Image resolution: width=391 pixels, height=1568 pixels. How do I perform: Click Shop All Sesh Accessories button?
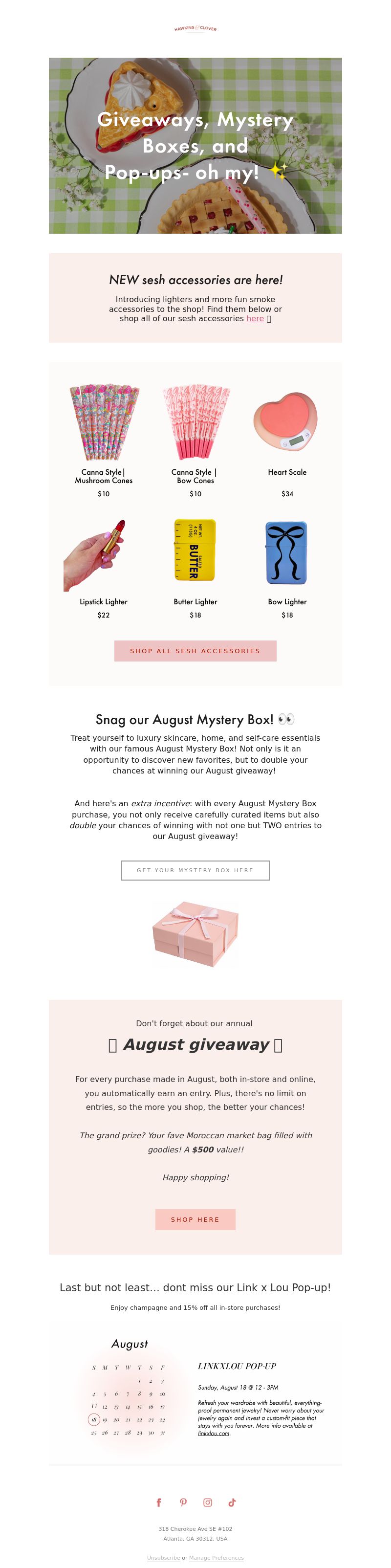pos(195,651)
